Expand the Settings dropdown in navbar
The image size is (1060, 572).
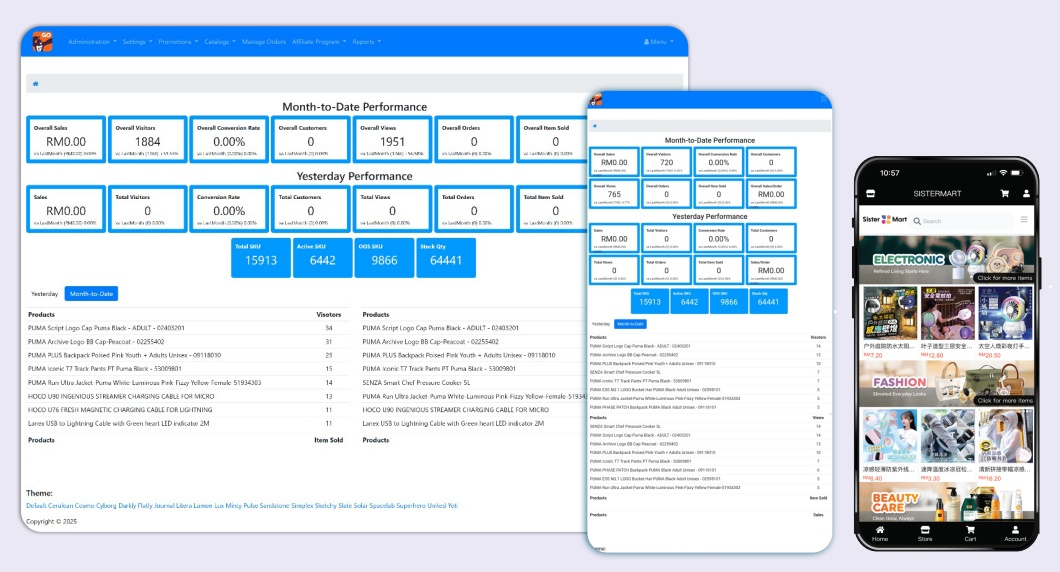(137, 42)
